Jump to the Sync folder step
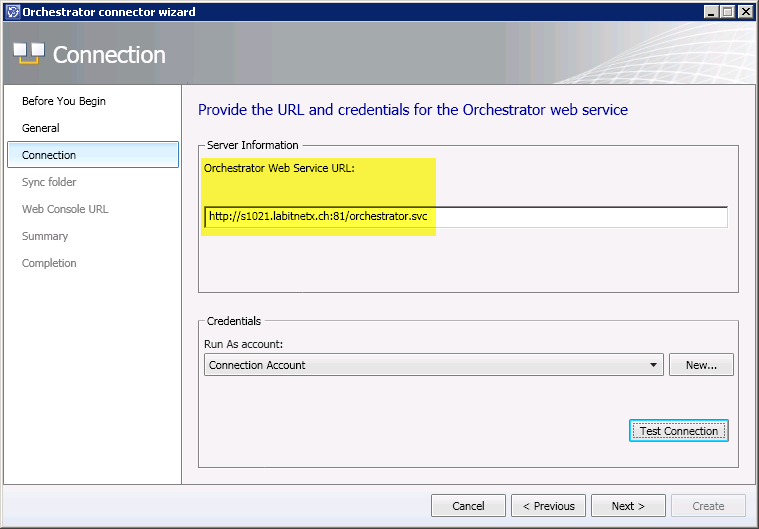This screenshot has height=529, width=759. pos(49,182)
